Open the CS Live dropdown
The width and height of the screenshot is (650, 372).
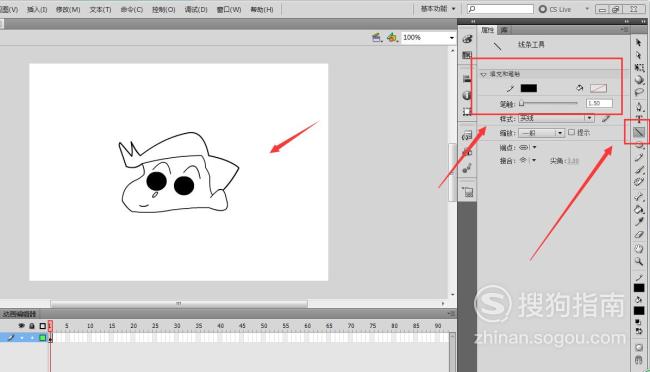pyautogui.click(x=587, y=9)
